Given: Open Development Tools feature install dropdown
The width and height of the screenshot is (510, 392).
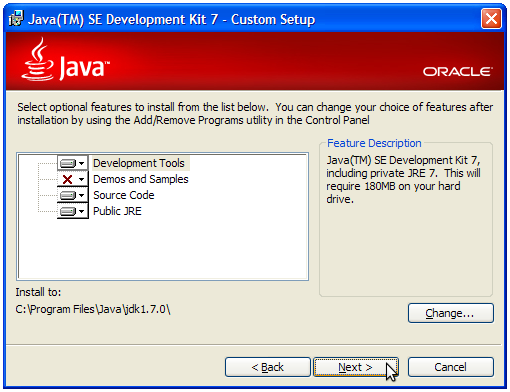Looking at the screenshot, I should [72, 163].
